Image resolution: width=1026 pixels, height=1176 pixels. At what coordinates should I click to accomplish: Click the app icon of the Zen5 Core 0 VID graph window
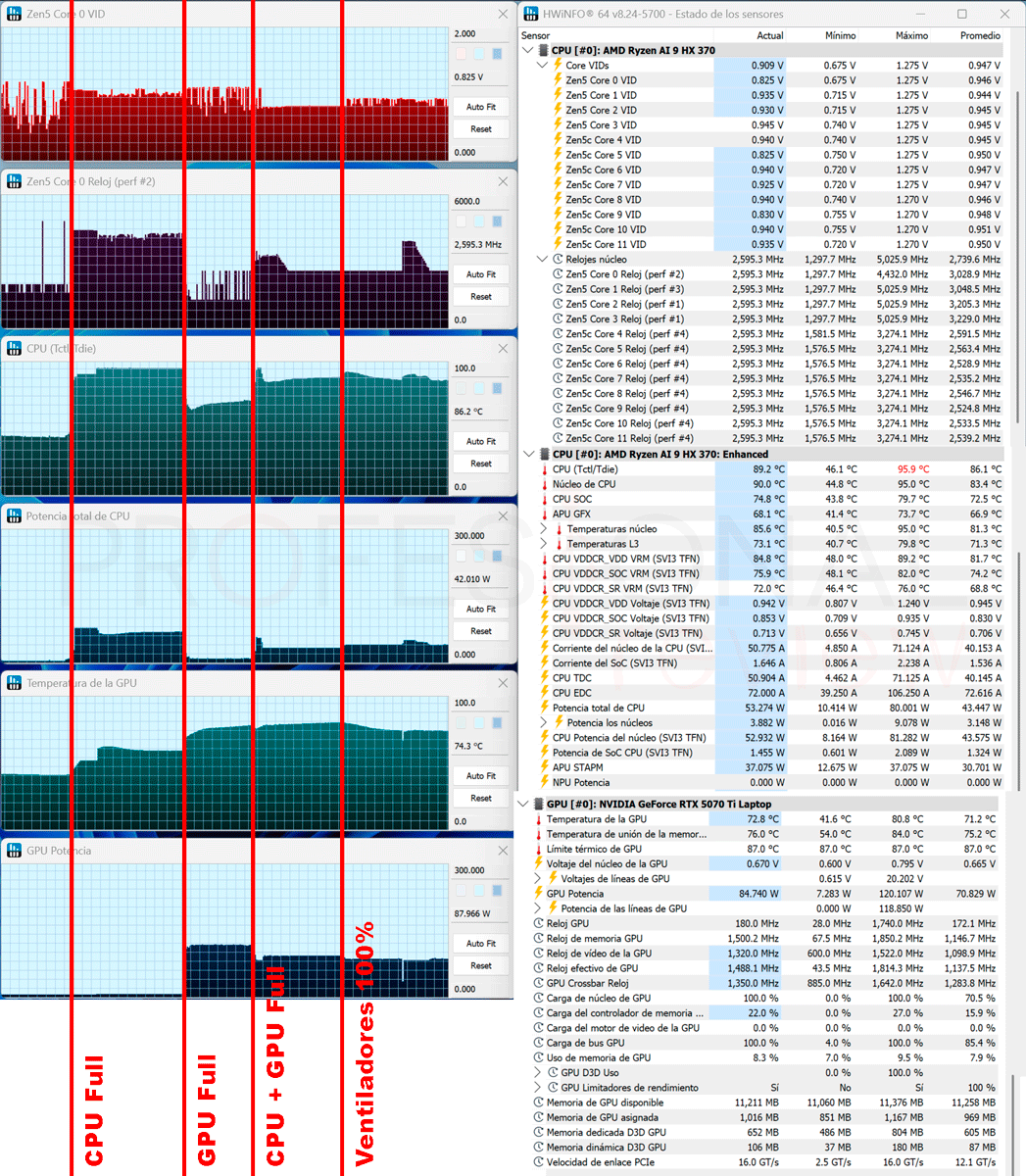[x=14, y=14]
